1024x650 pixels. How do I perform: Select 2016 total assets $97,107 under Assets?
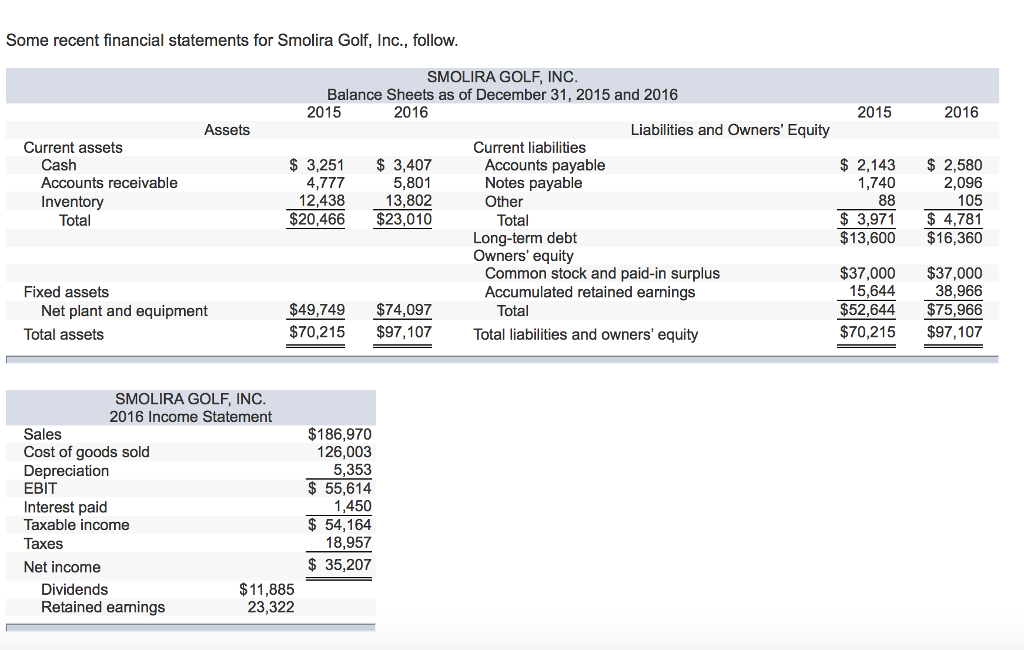pyautogui.click(x=404, y=332)
